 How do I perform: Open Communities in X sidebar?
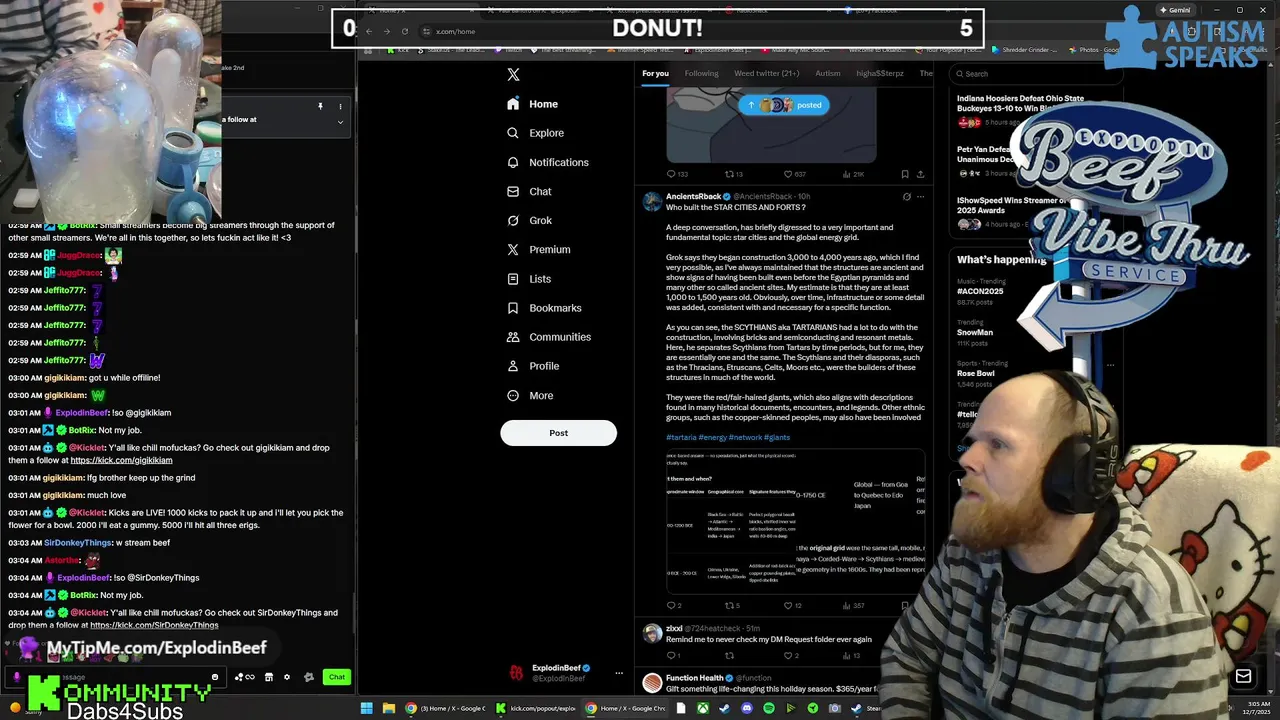click(549, 337)
